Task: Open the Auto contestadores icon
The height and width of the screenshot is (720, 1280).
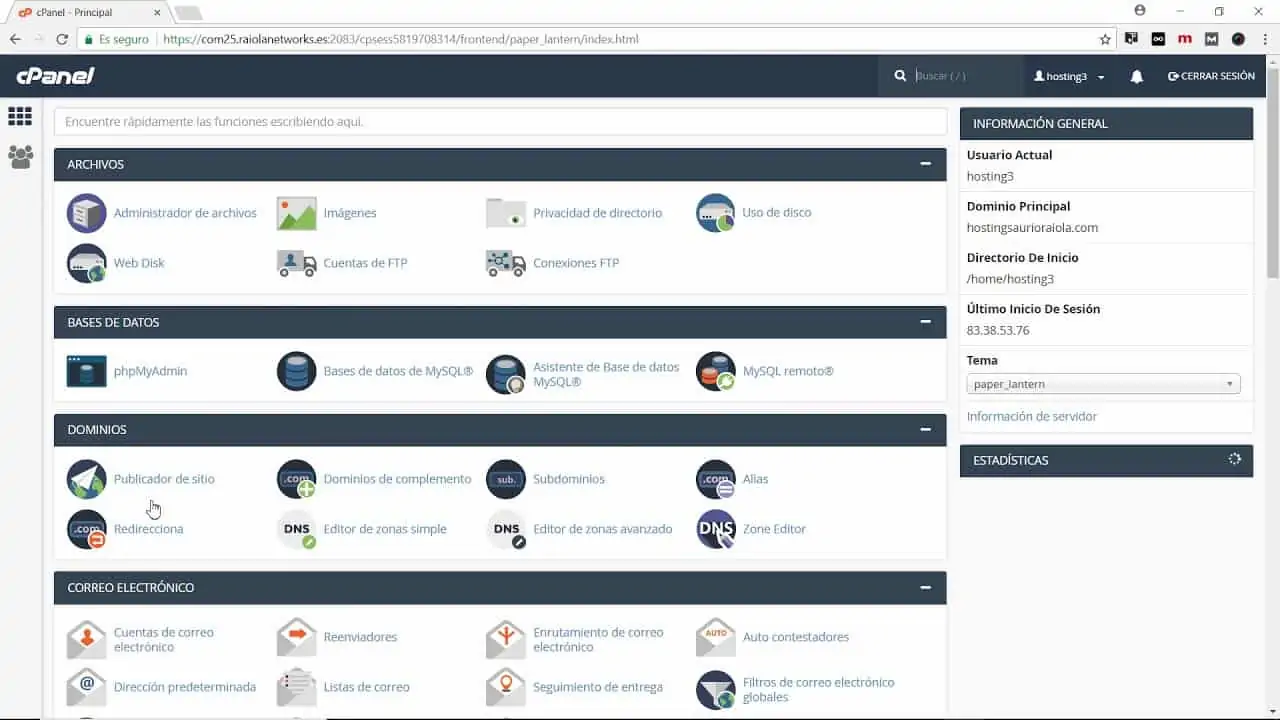Action: point(716,637)
